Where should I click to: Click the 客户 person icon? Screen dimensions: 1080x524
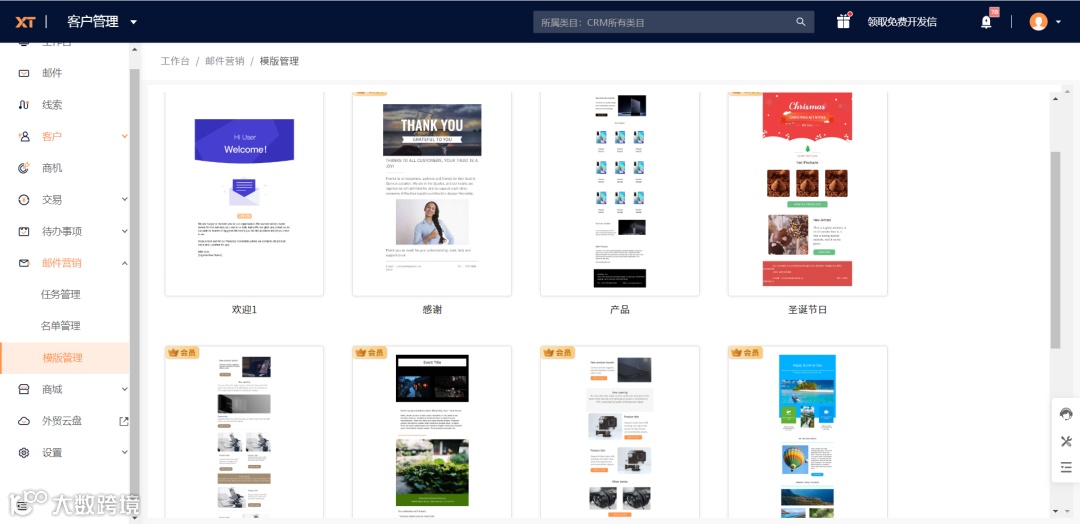[x=24, y=136]
